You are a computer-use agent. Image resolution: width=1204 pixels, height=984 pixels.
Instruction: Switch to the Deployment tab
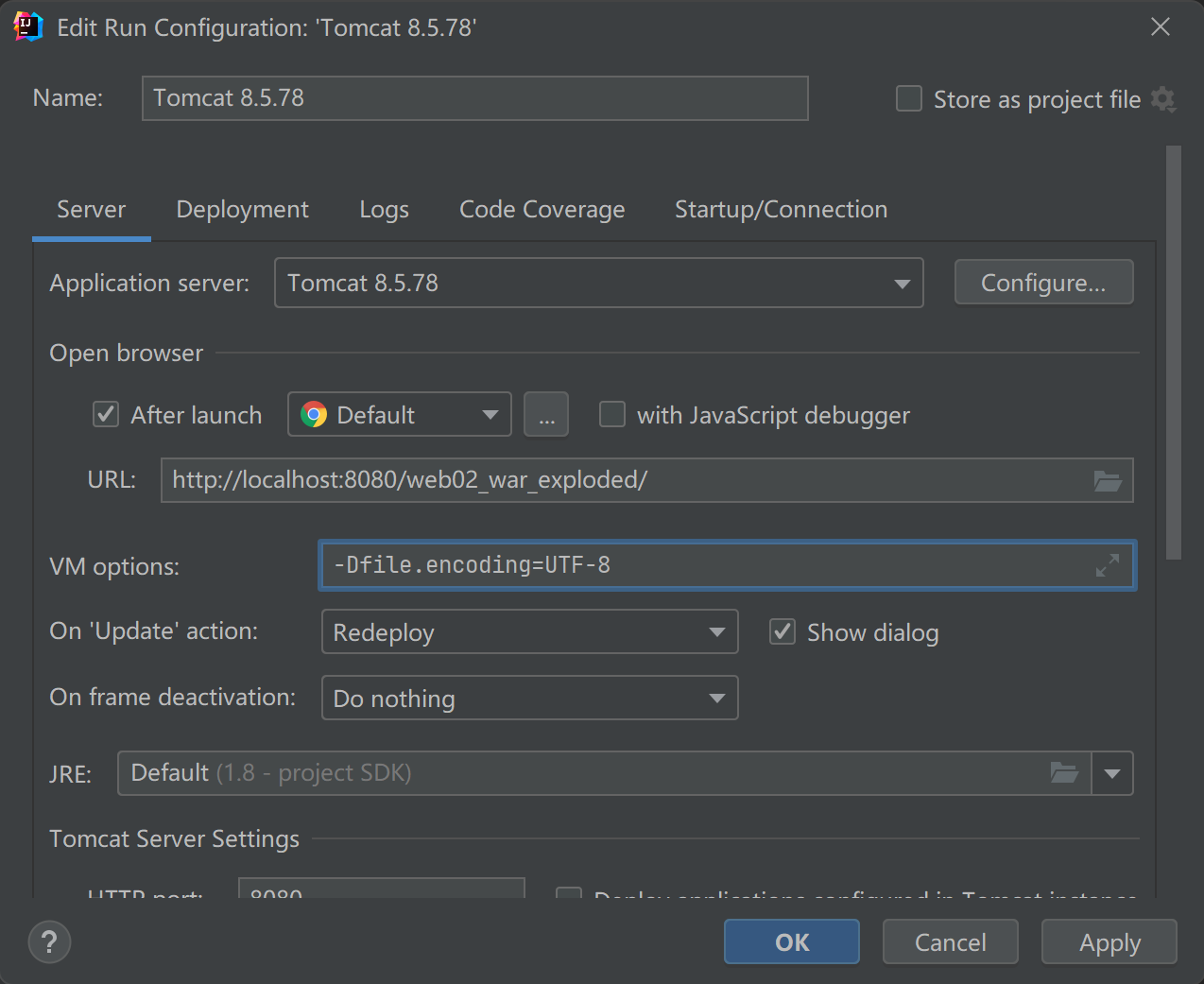243,210
